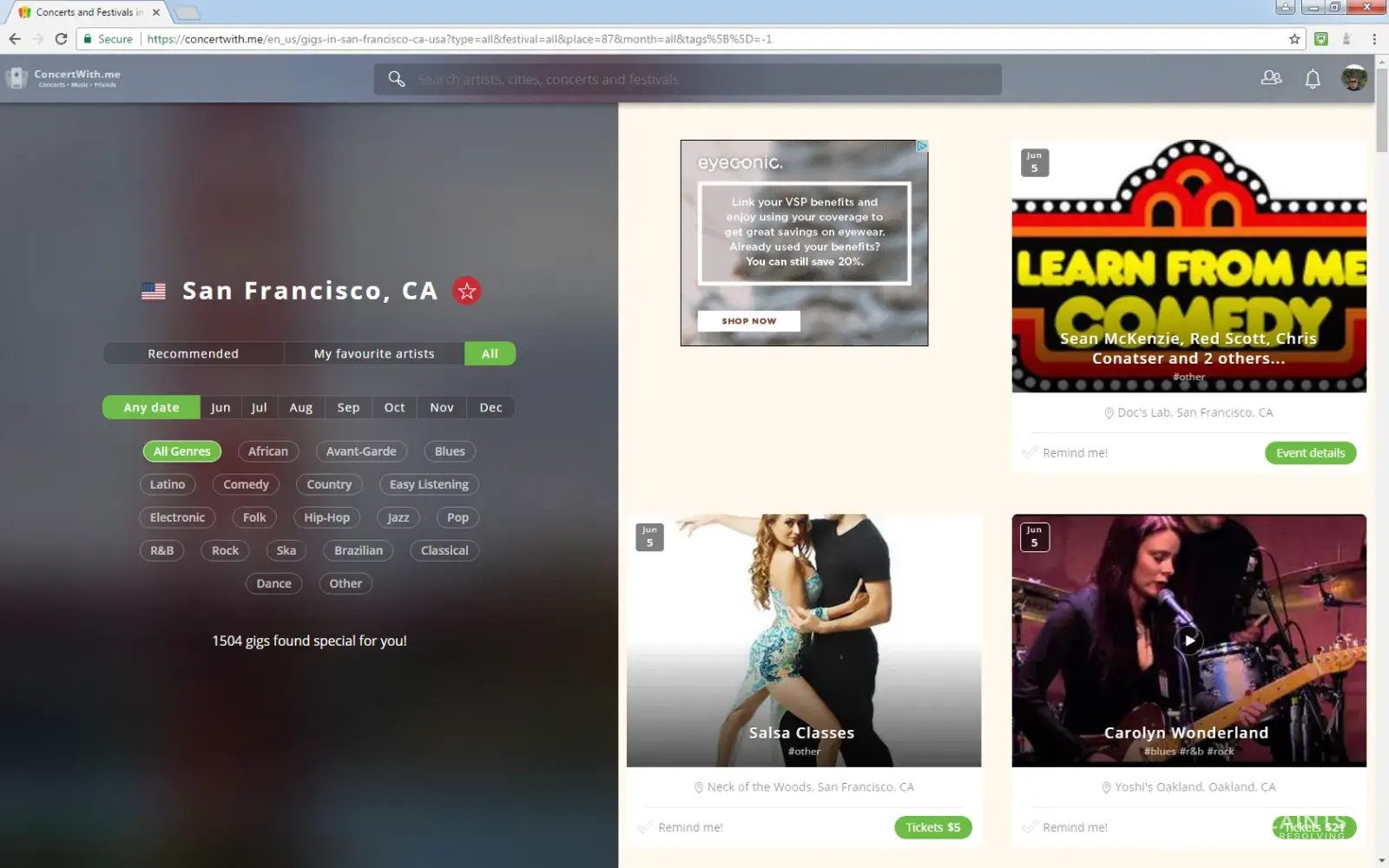This screenshot has width=1389, height=868.
Task: Filter gigs by Oct
Action: pos(395,407)
